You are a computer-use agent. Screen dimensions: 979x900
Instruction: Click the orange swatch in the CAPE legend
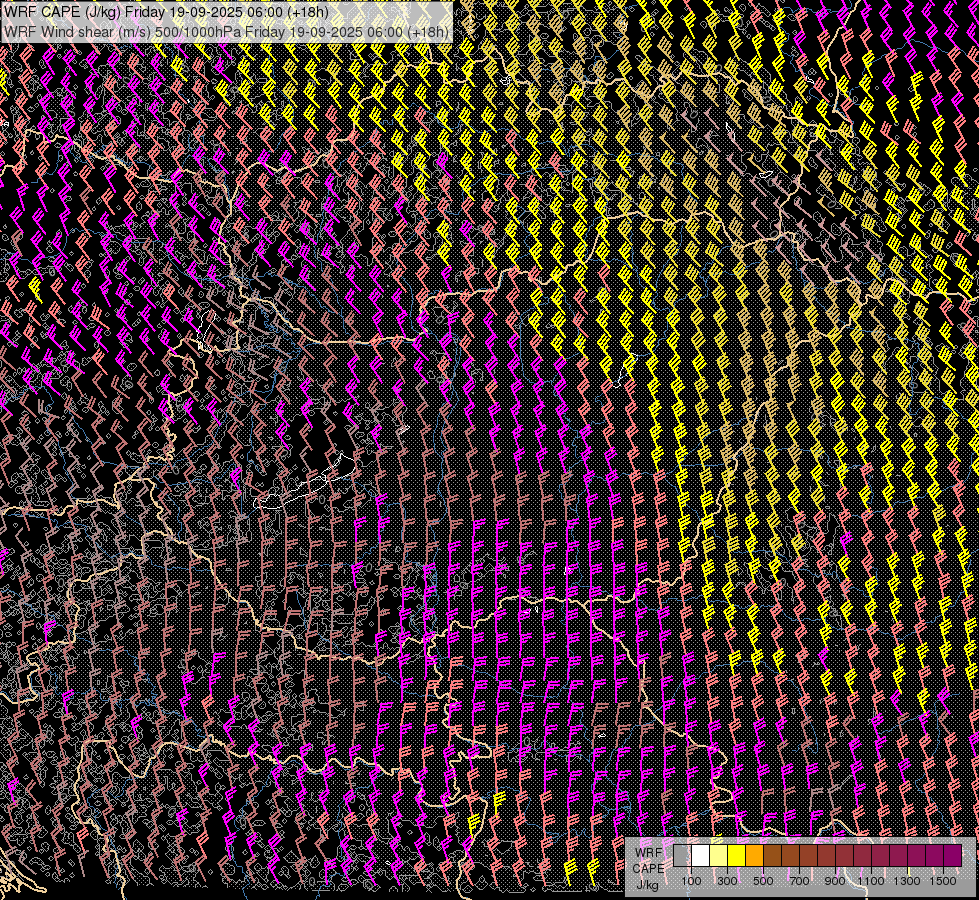(754, 855)
